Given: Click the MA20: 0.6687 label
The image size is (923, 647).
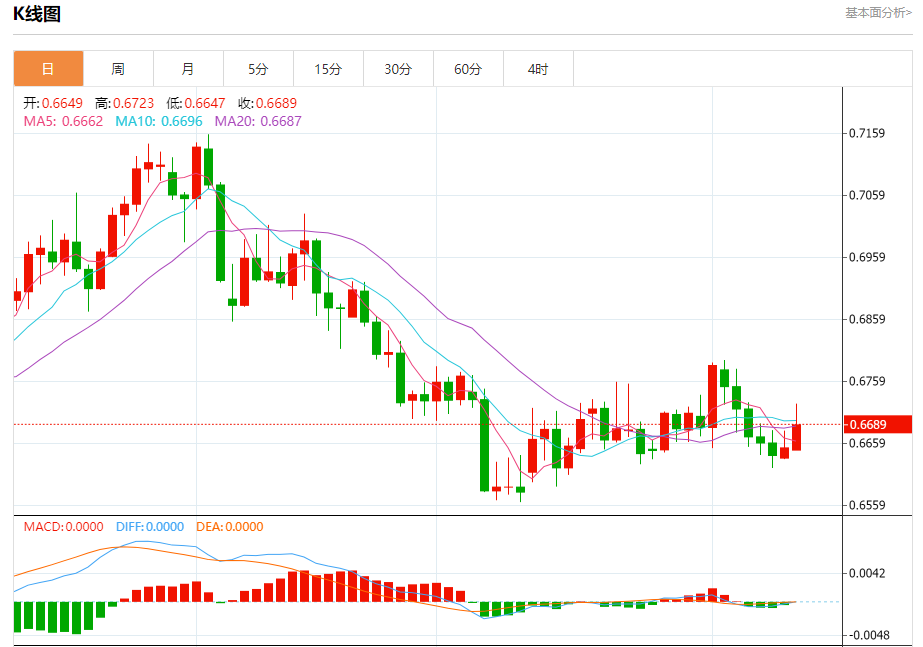Looking at the screenshot, I should click(258, 121).
